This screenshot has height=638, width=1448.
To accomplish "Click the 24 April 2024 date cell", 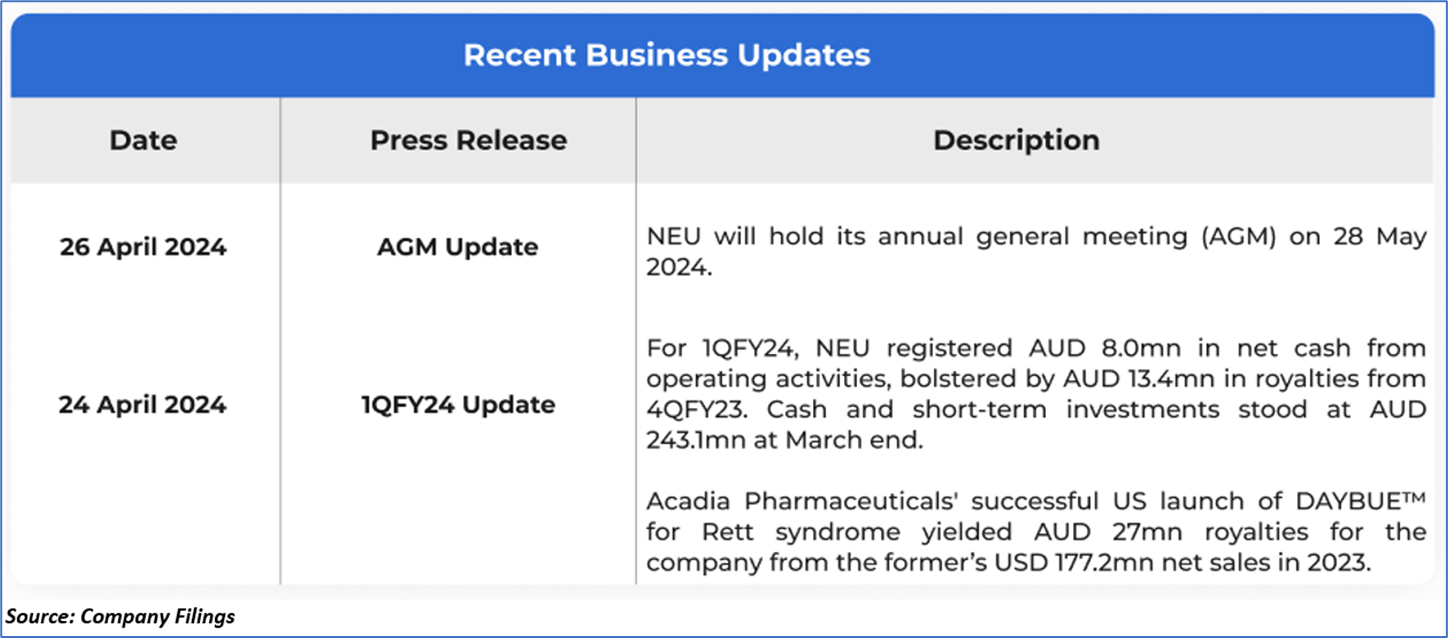I will pyautogui.click(x=142, y=405).
